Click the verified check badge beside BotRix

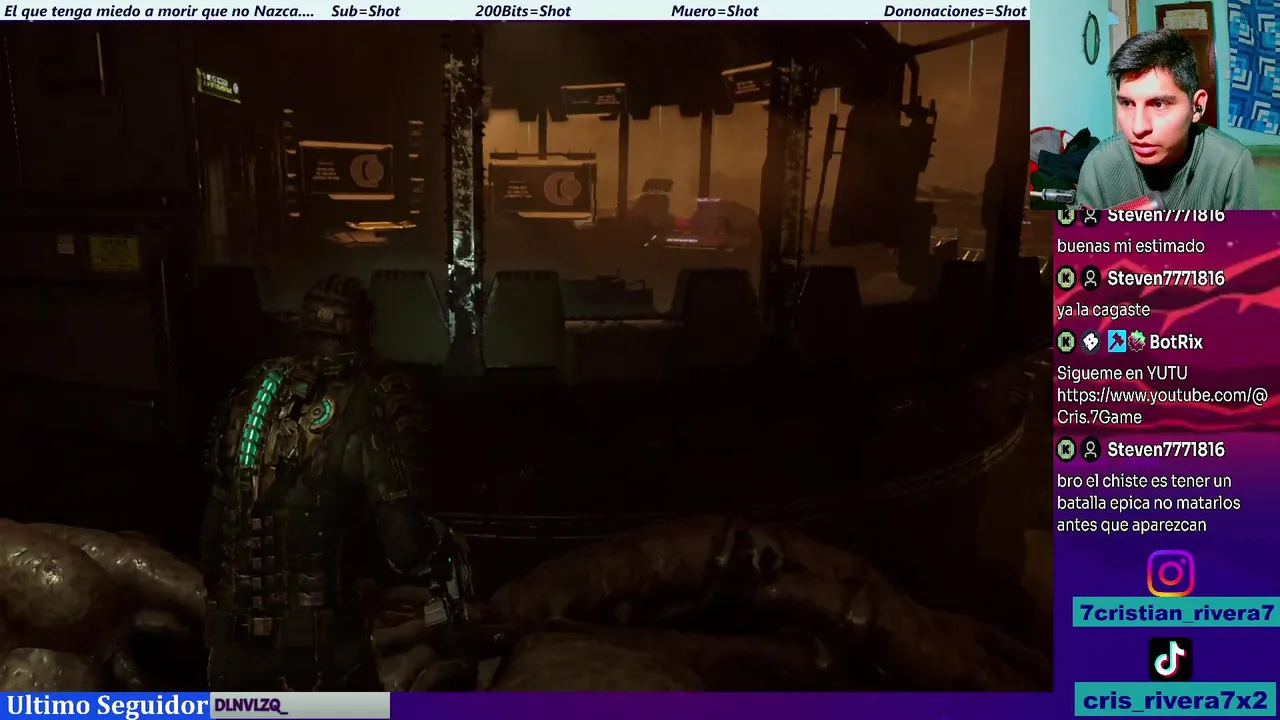(1136, 342)
